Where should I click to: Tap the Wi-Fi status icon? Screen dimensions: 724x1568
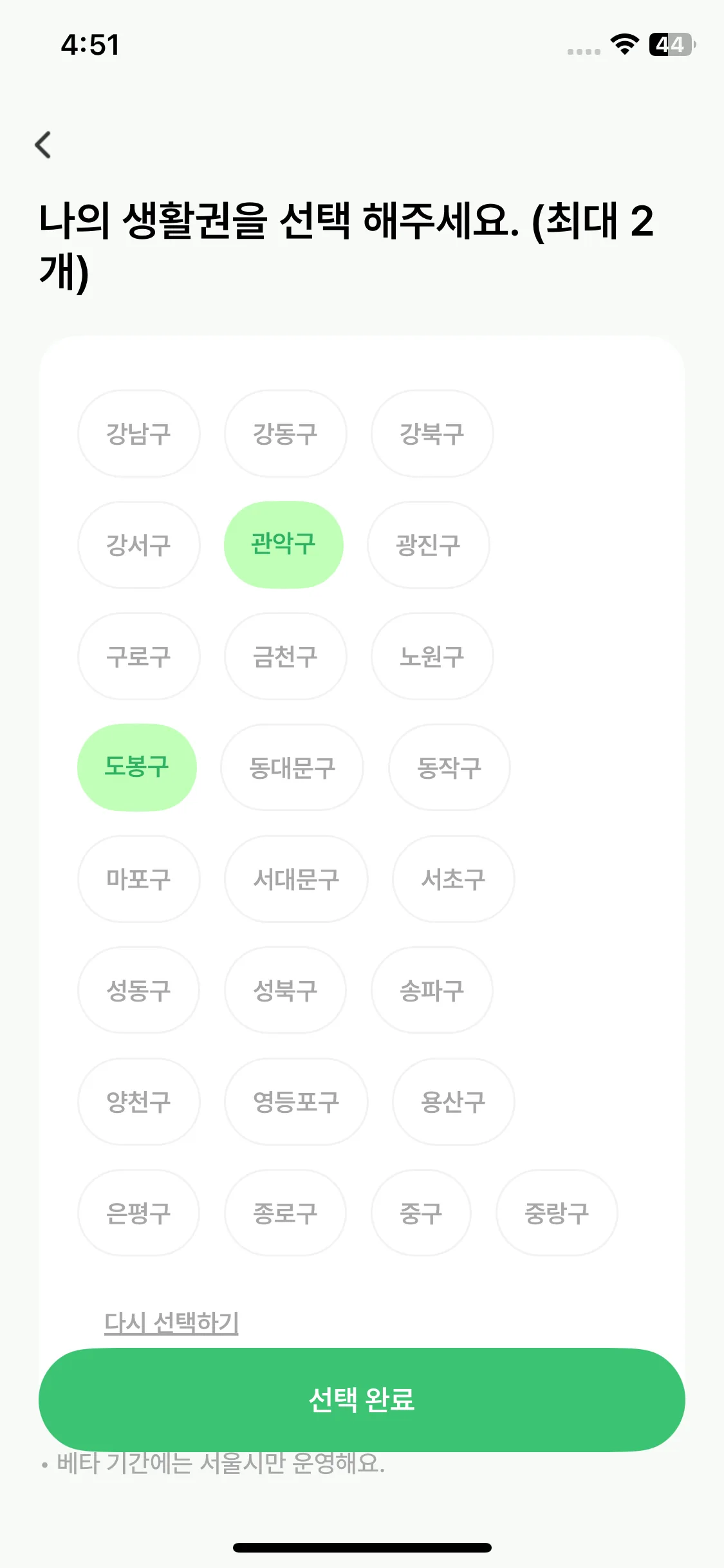click(x=624, y=44)
